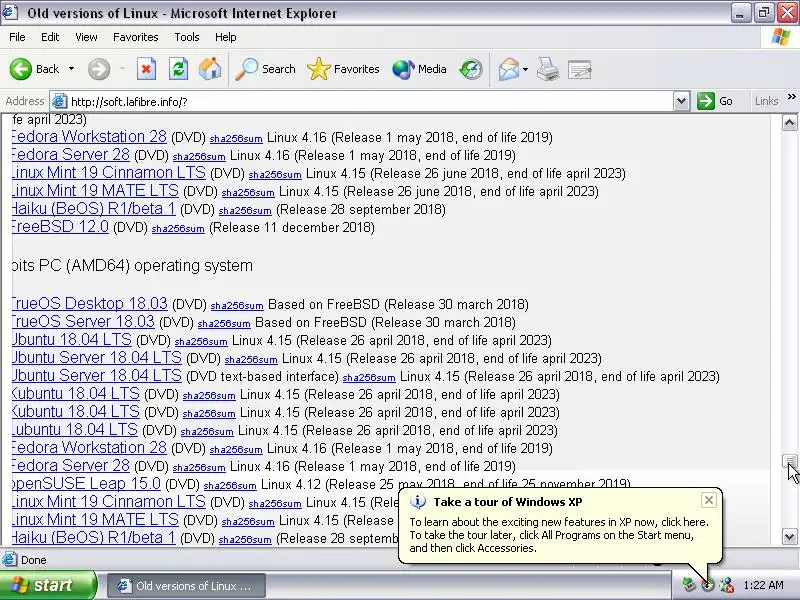Click the green Back arrow icon
The image size is (800, 600).
click(20, 69)
